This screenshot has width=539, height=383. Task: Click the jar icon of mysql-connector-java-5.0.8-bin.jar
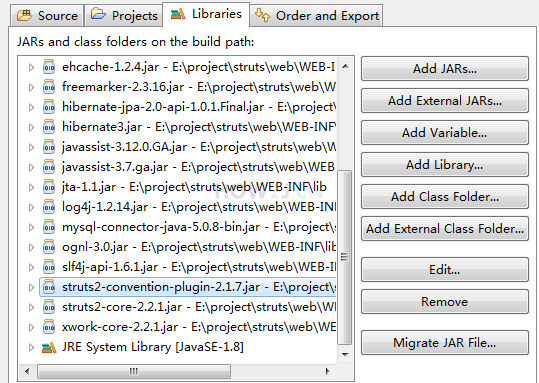coord(49,227)
